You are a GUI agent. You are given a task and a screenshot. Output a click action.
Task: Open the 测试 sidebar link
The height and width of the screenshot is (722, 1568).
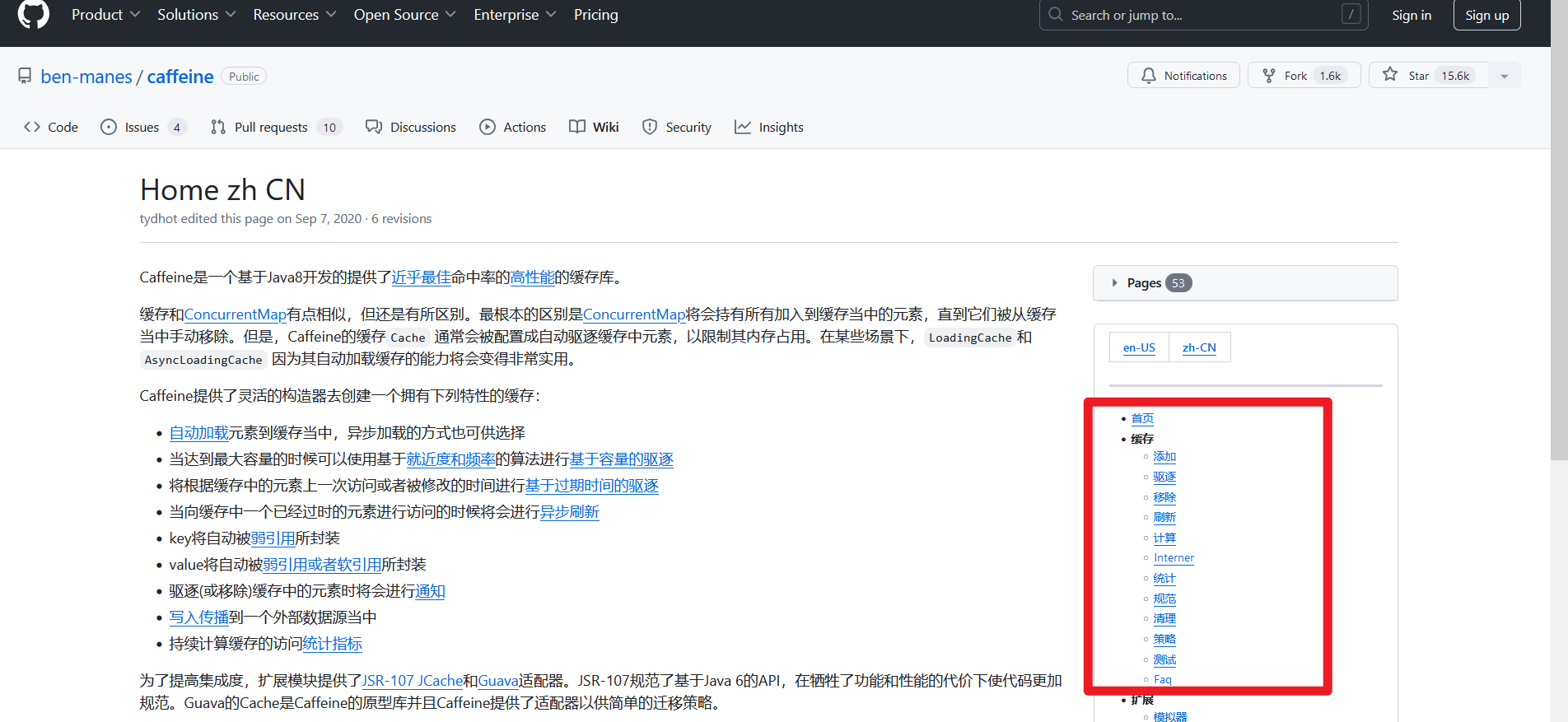point(1164,659)
